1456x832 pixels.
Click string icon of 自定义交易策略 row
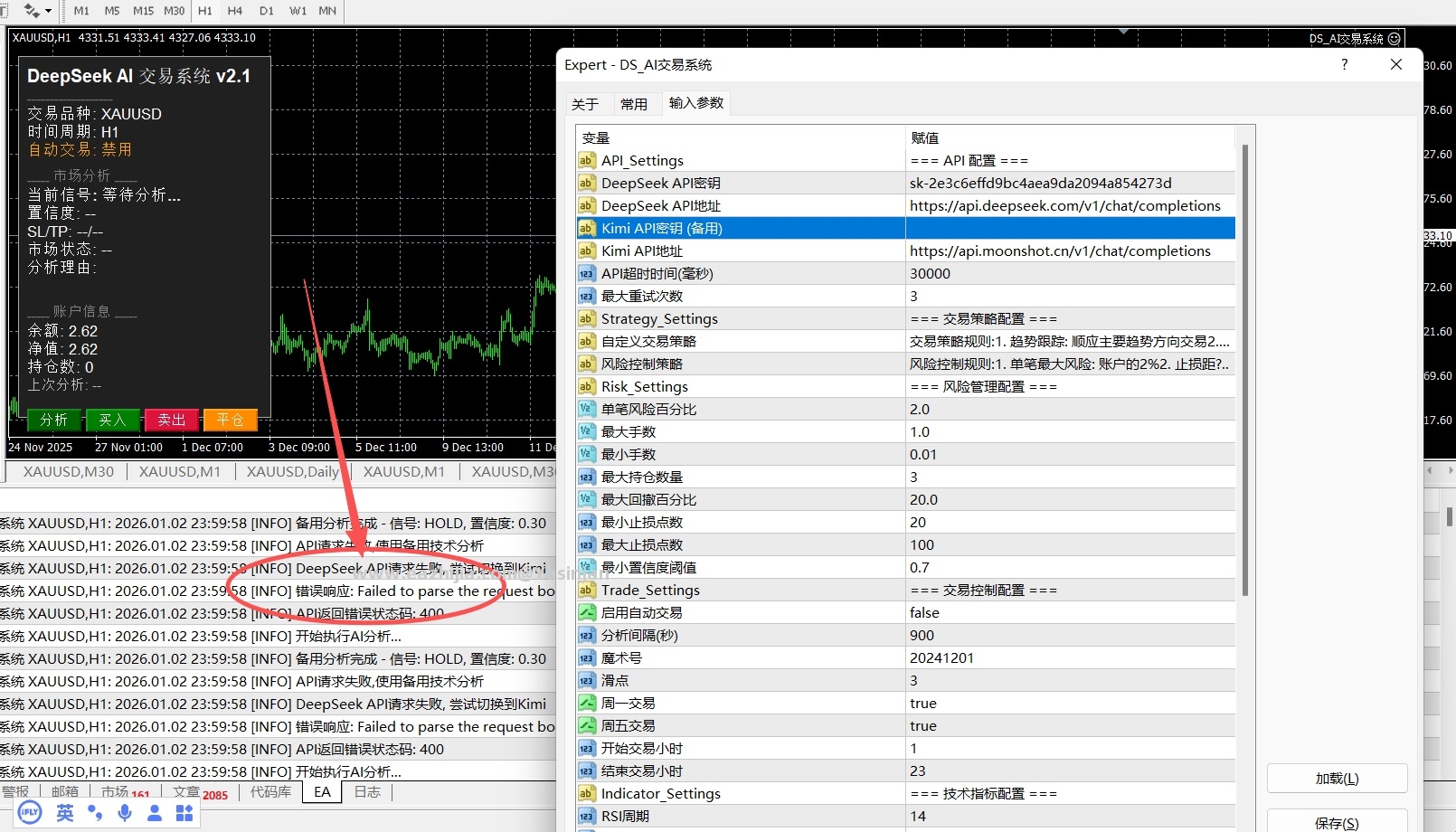(x=587, y=341)
